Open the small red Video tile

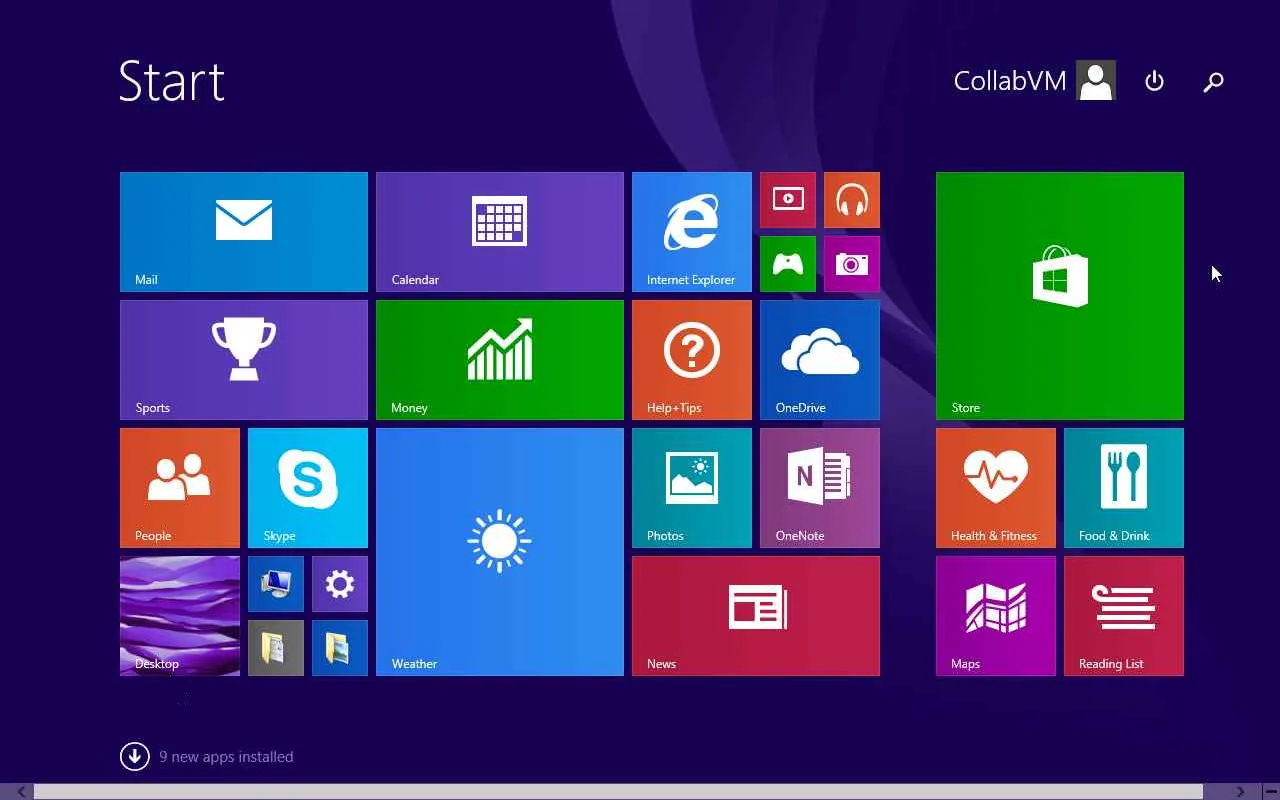[788, 200]
